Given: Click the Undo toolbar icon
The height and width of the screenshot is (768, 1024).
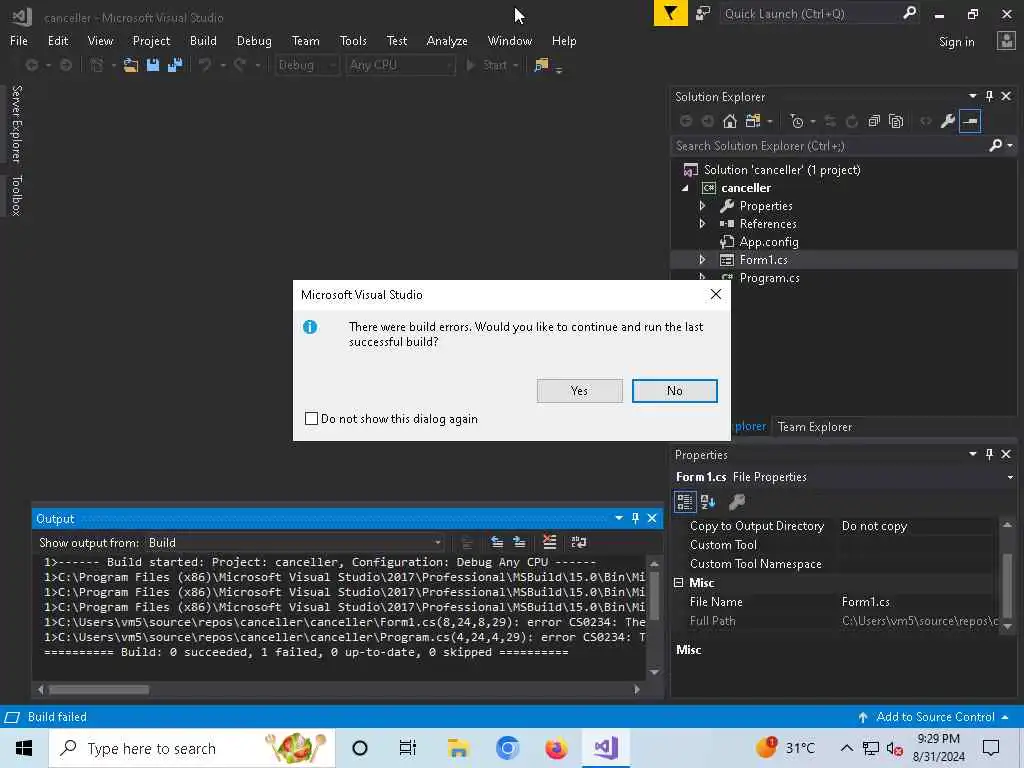Looking at the screenshot, I should tap(205, 65).
